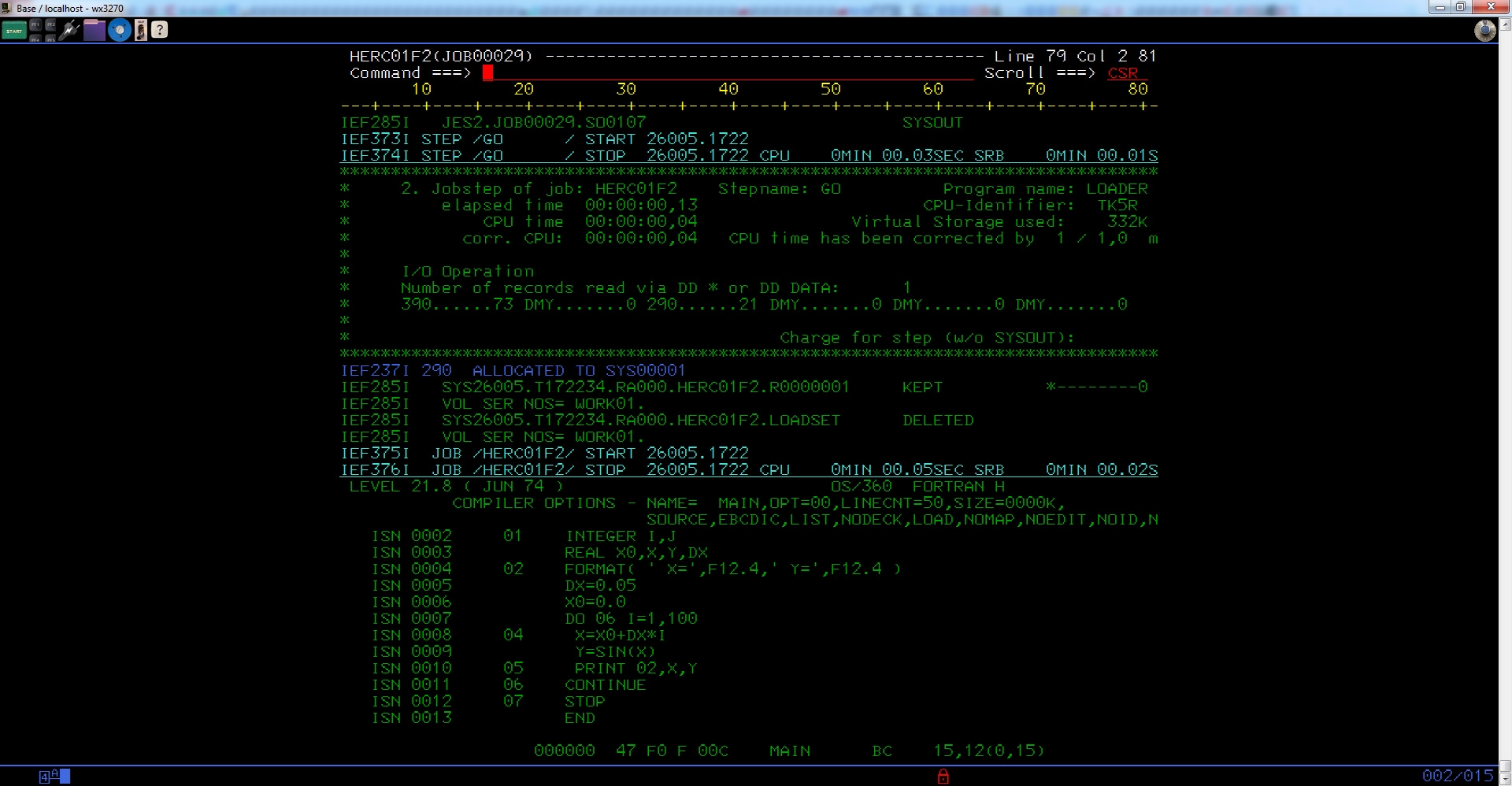Click the wx3270 title bar app icon
1512x786 pixels.
7,8
